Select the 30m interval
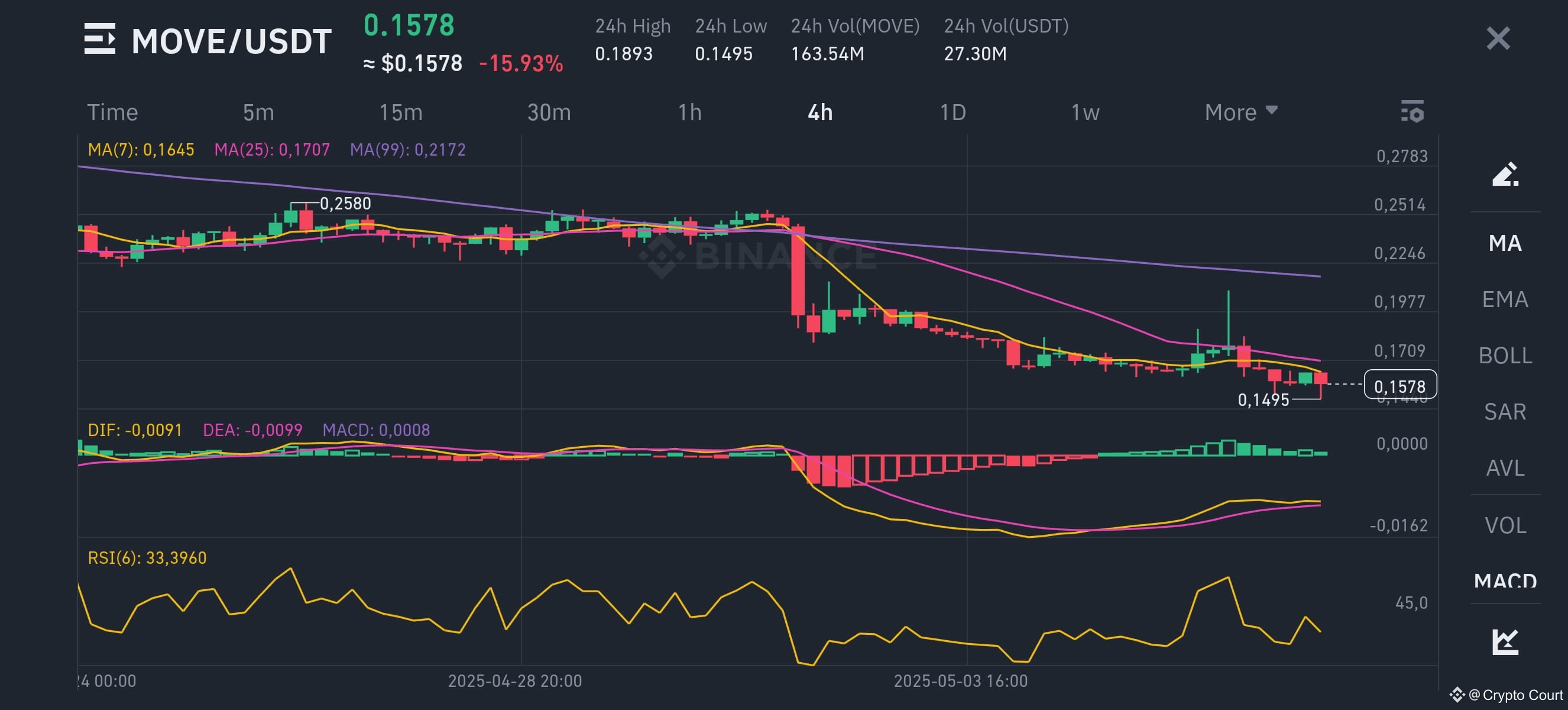1568x710 pixels. pos(549,112)
